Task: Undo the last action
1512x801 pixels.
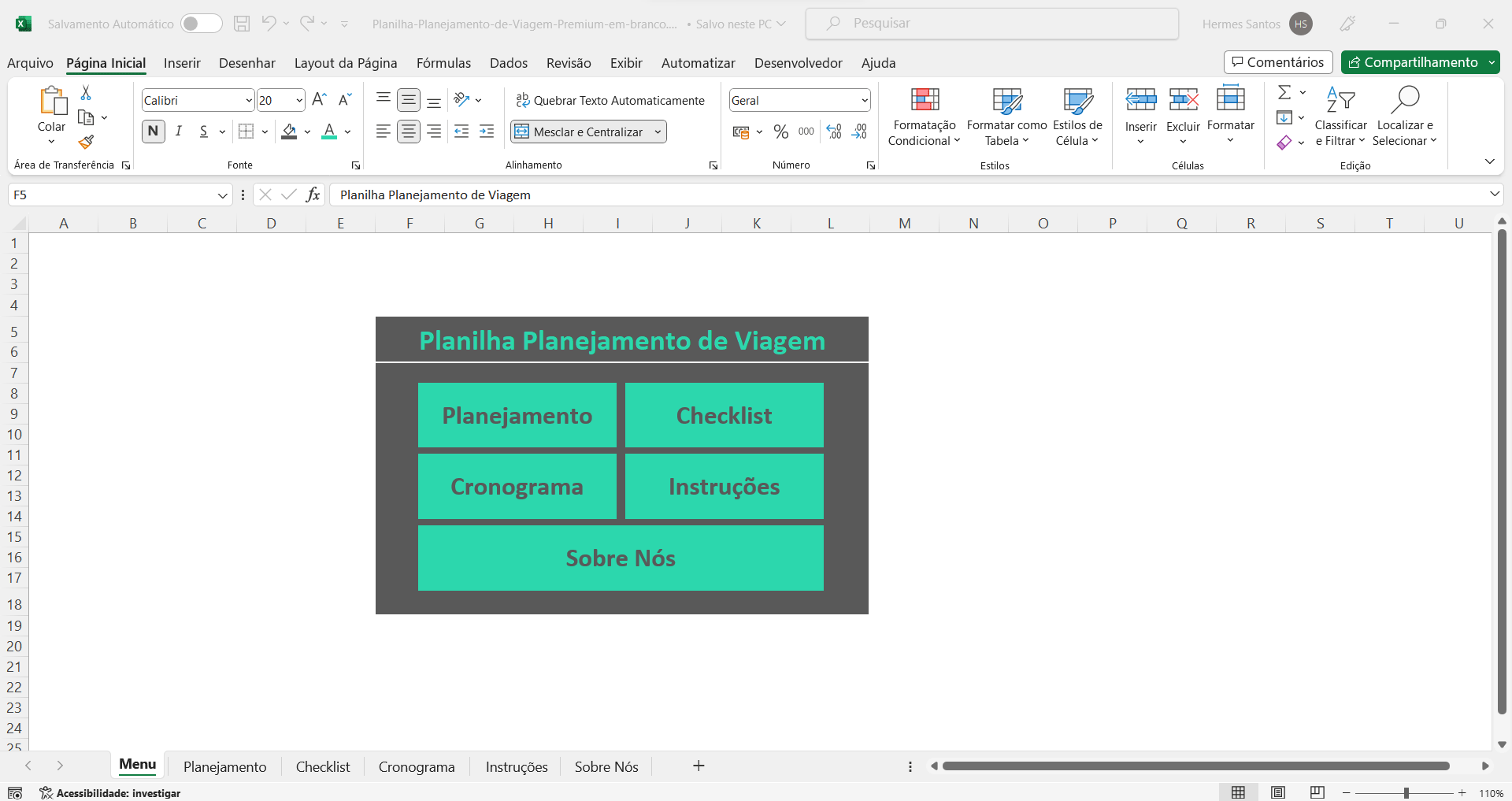Action: tap(269, 24)
